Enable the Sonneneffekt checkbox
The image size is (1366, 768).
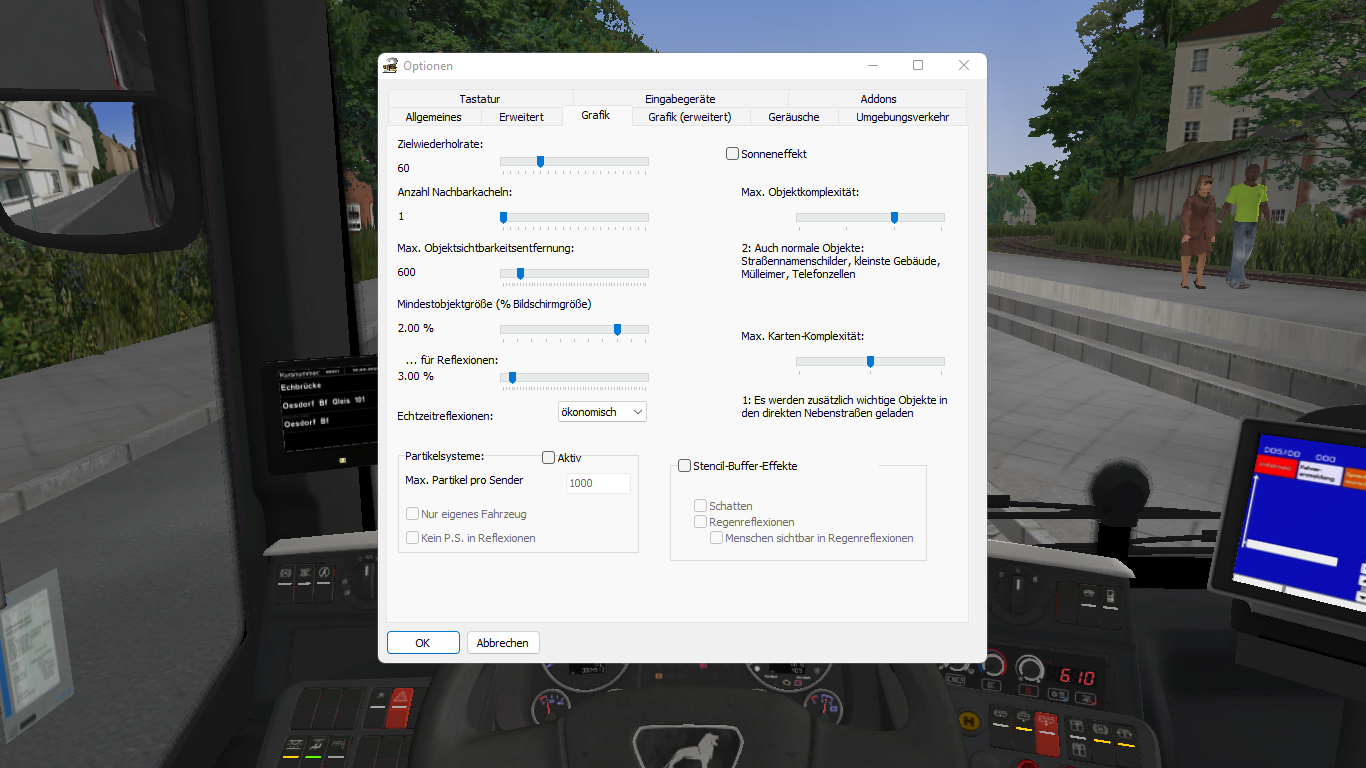pos(733,154)
